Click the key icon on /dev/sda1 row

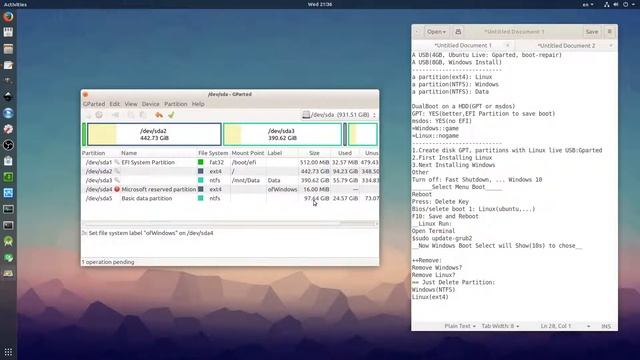point(117,162)
